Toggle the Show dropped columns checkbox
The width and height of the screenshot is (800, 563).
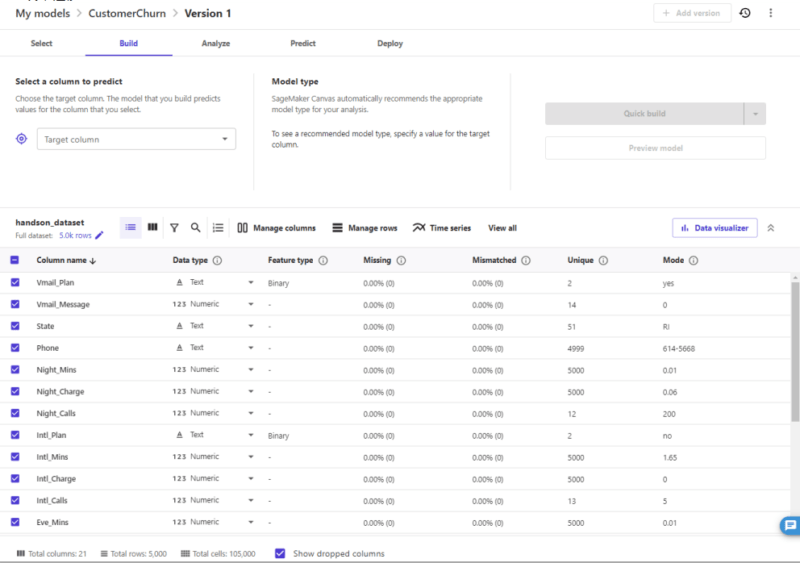tap(280, 553)
